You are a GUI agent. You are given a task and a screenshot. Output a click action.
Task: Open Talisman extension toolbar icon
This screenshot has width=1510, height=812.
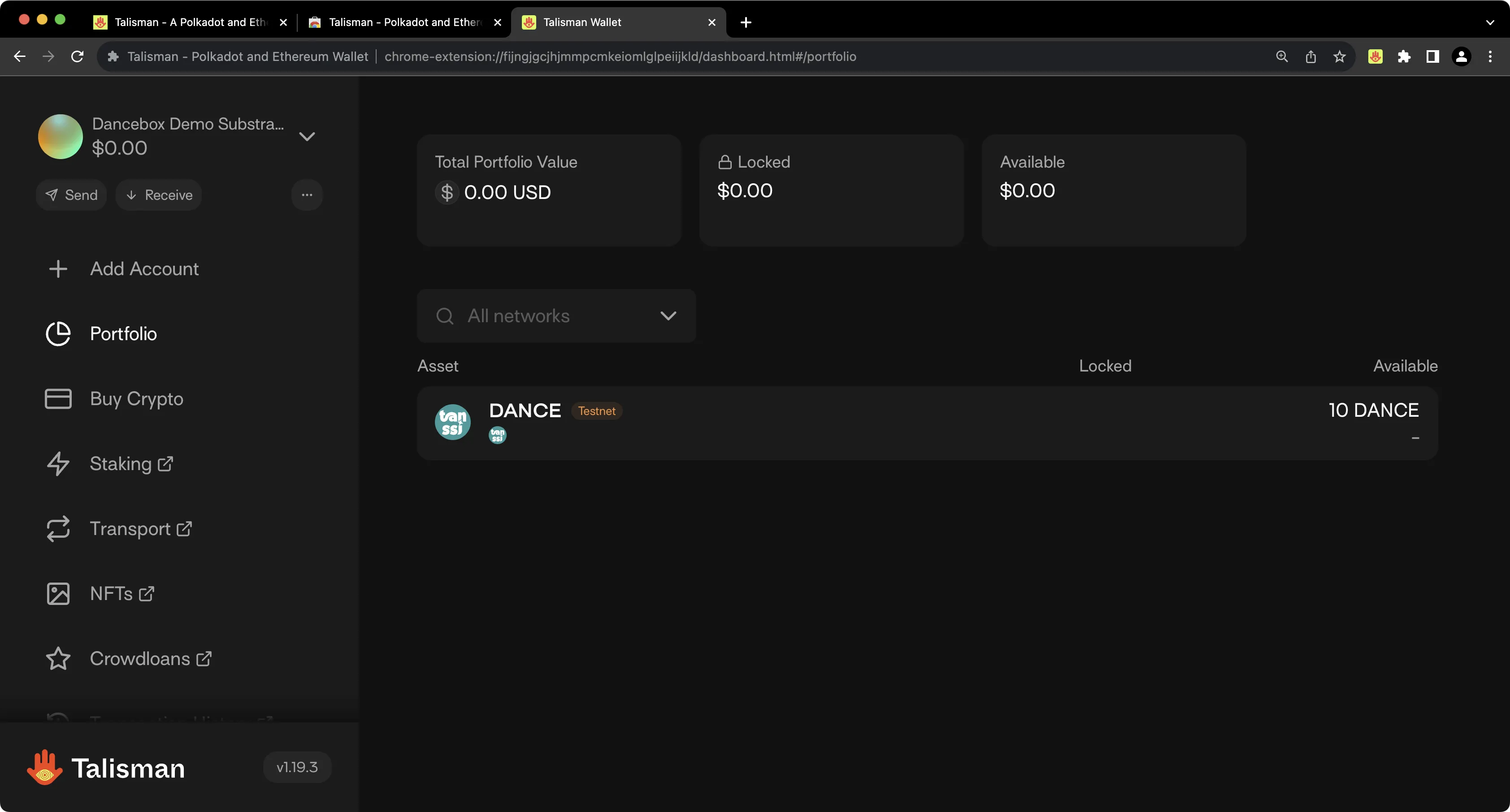tap(1375, 56)
